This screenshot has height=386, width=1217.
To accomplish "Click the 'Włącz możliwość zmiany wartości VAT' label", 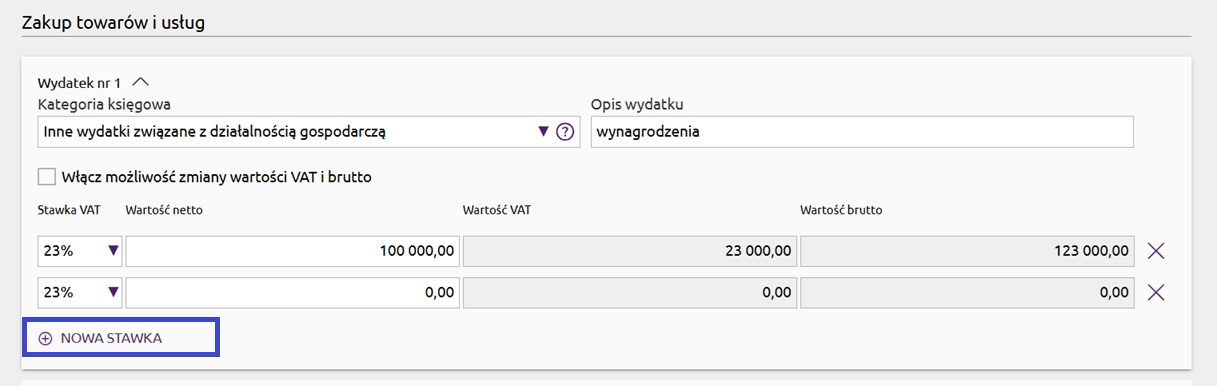I will point(216,177).
